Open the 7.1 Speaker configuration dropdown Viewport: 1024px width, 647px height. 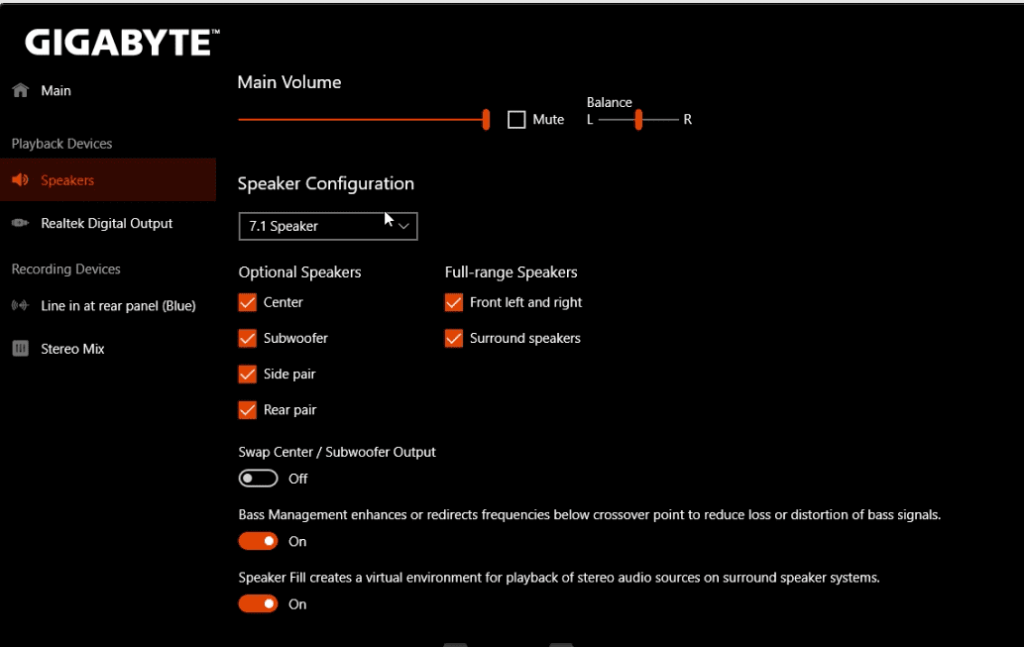328,226
